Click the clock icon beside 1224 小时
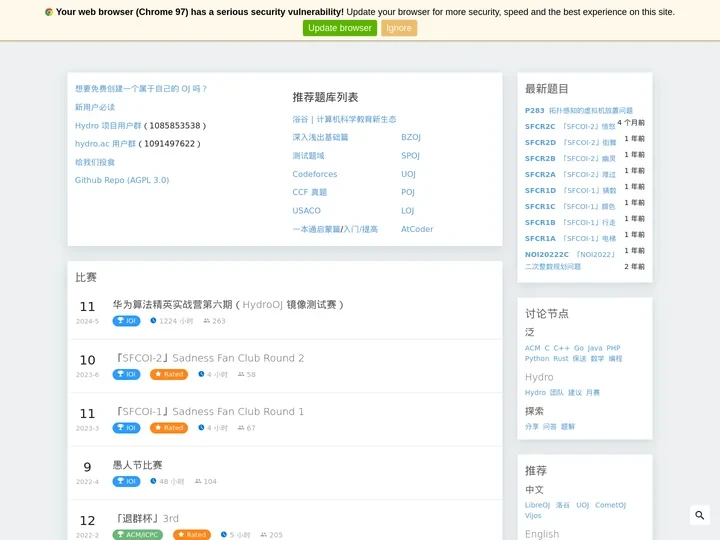This screenshot has height=540, width=720. pyautogui.click(x=154, y=321)
